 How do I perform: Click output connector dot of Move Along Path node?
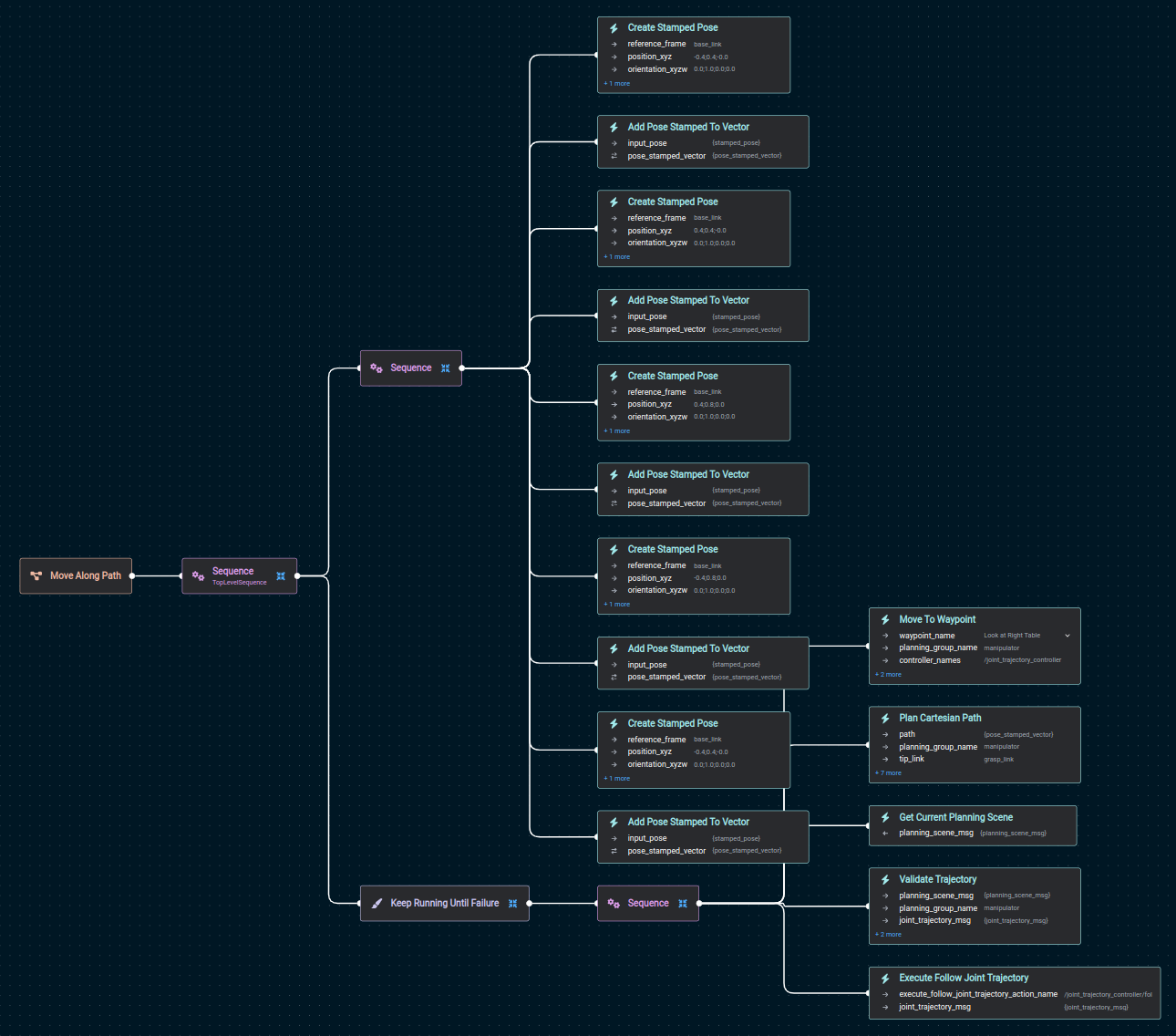click(132, 575)
